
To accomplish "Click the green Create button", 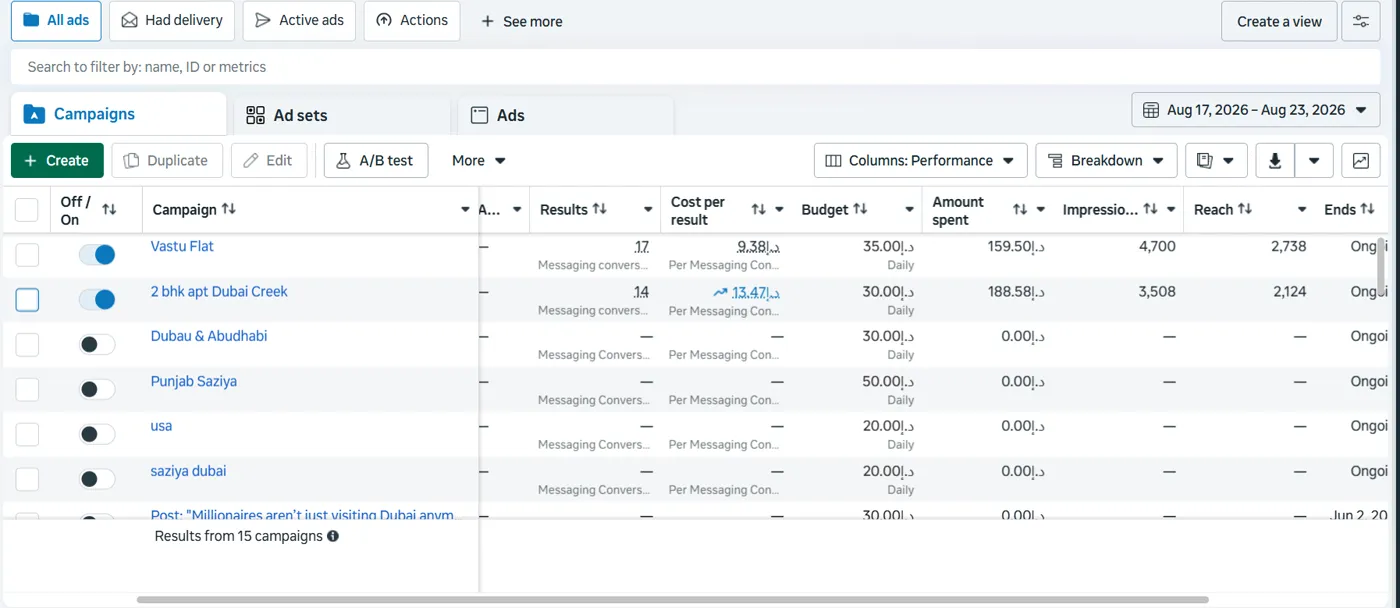I will click(x=57, y=160).
